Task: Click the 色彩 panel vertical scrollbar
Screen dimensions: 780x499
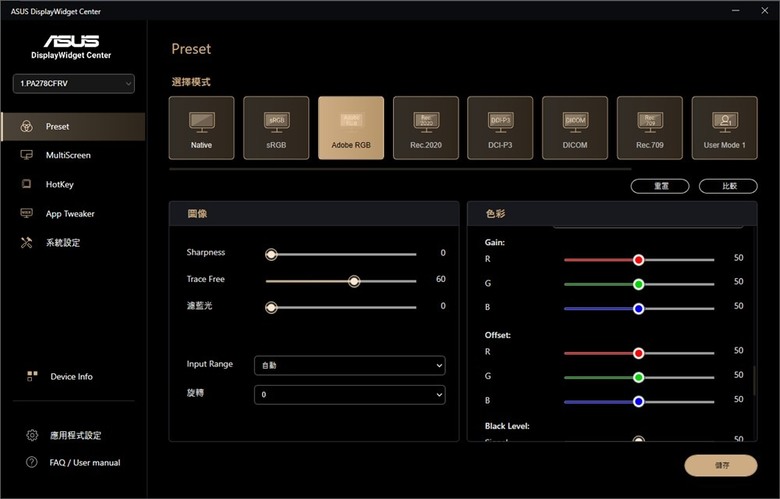Action: click(754, 381)
